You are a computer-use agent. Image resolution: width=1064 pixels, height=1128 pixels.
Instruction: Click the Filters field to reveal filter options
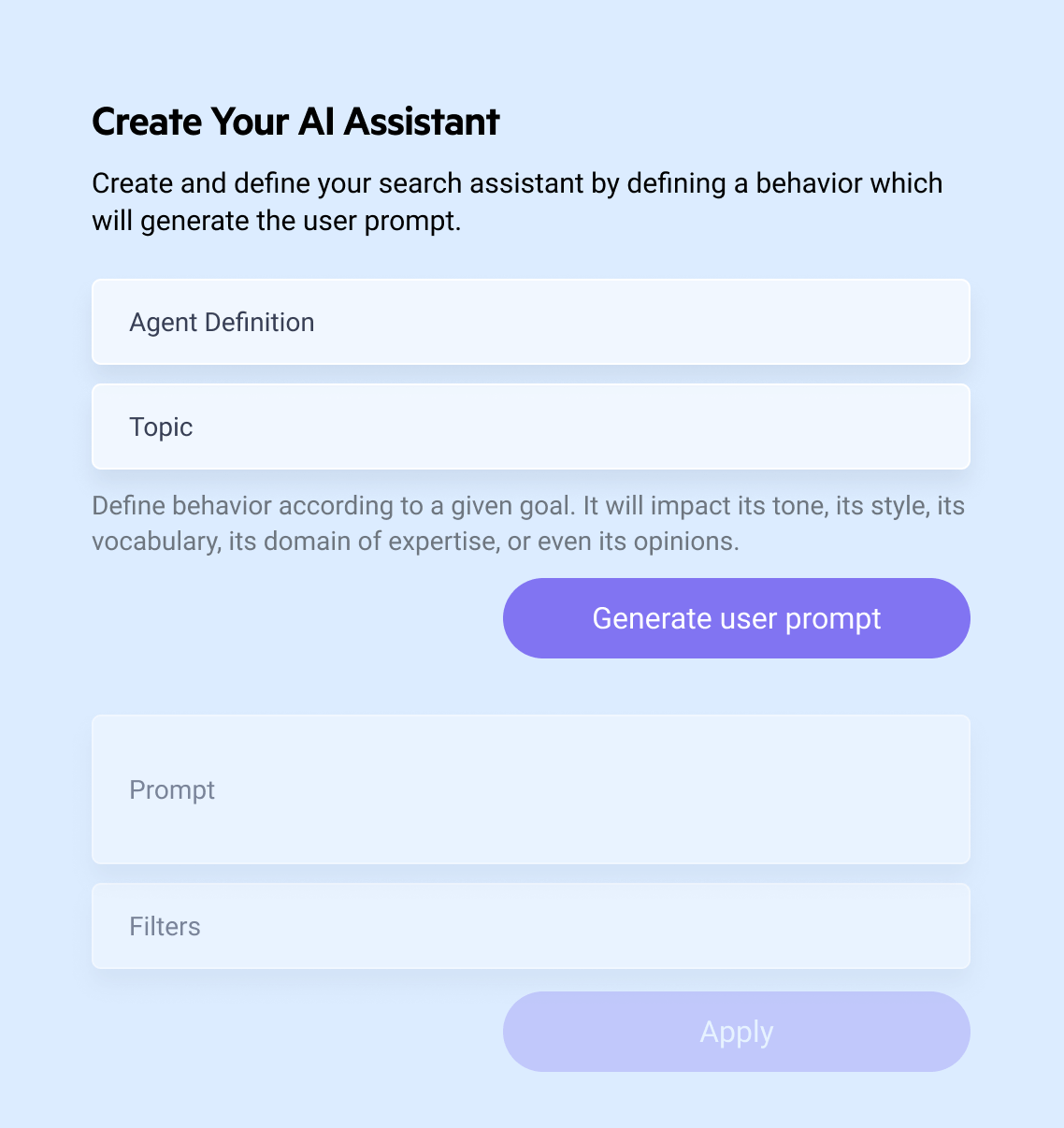pyautogui.click(x=531, y=926)
